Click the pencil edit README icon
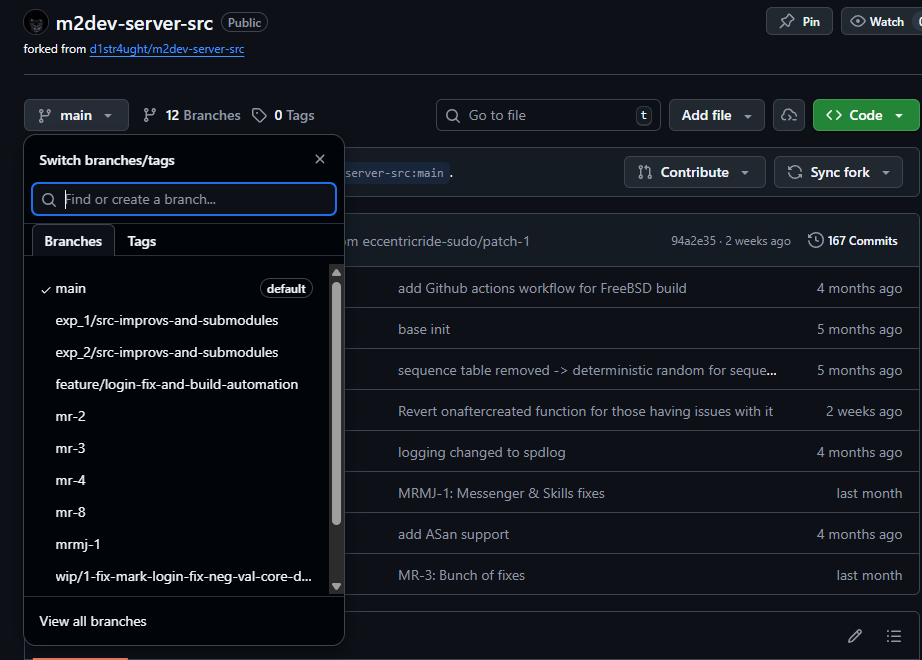 [855, 636]
